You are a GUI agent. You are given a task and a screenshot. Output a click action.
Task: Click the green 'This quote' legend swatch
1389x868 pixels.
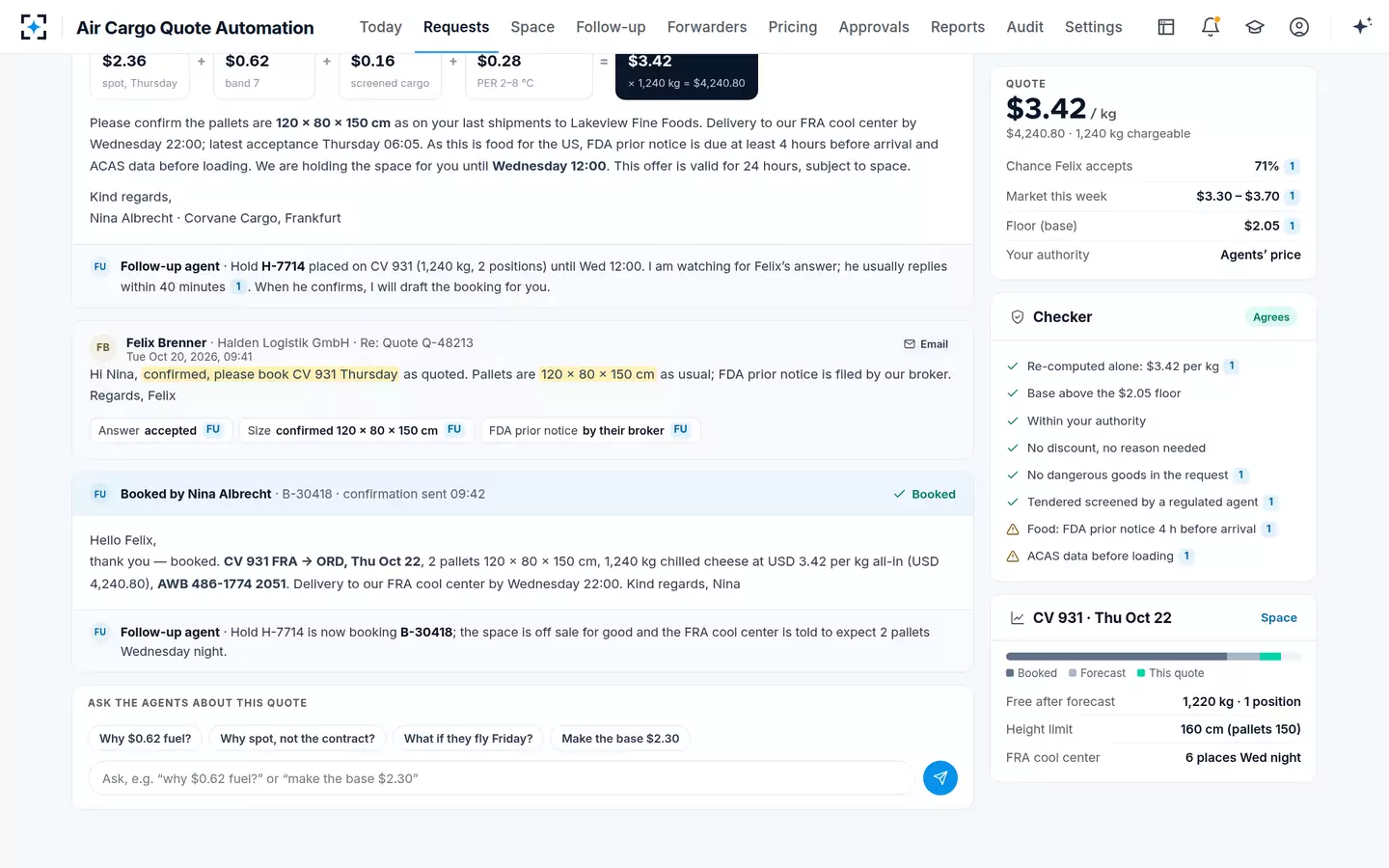point(1141,673)
